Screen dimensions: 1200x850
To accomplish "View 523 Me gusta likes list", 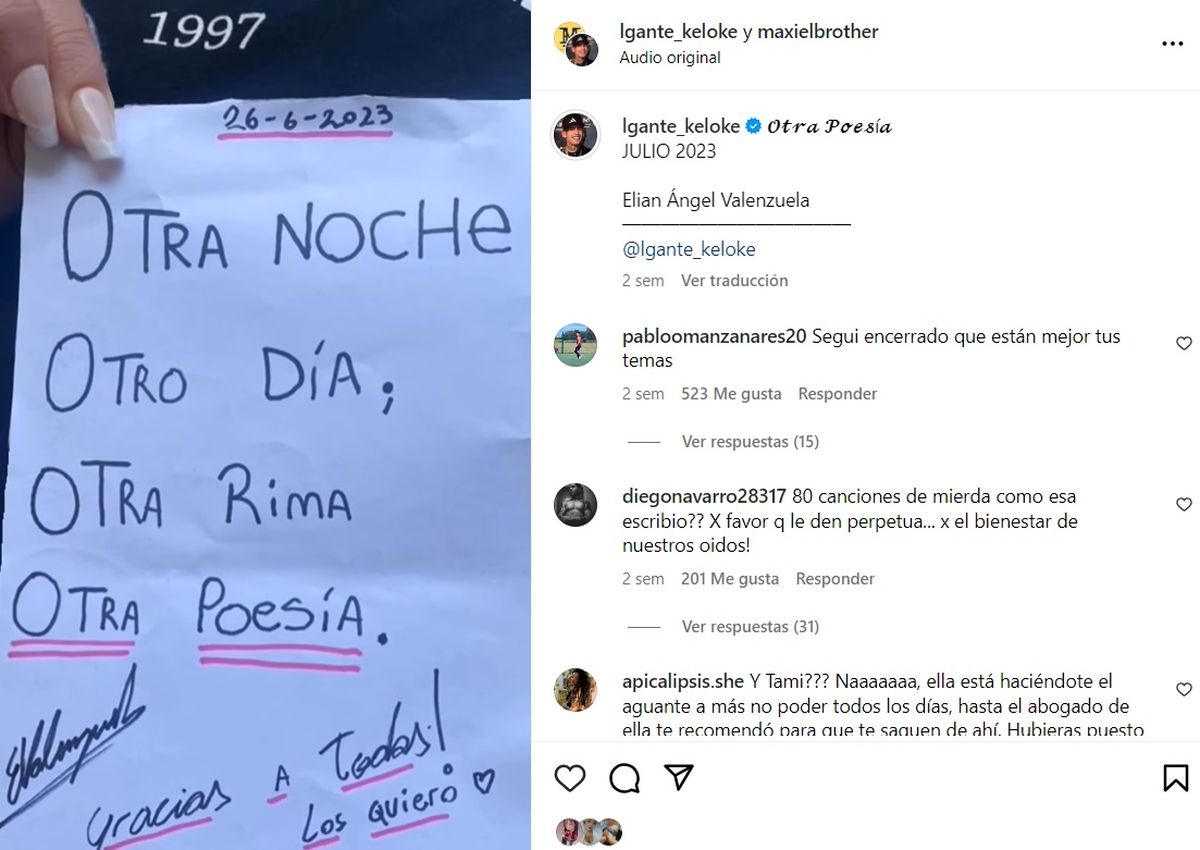I will [x=731, y=393].
